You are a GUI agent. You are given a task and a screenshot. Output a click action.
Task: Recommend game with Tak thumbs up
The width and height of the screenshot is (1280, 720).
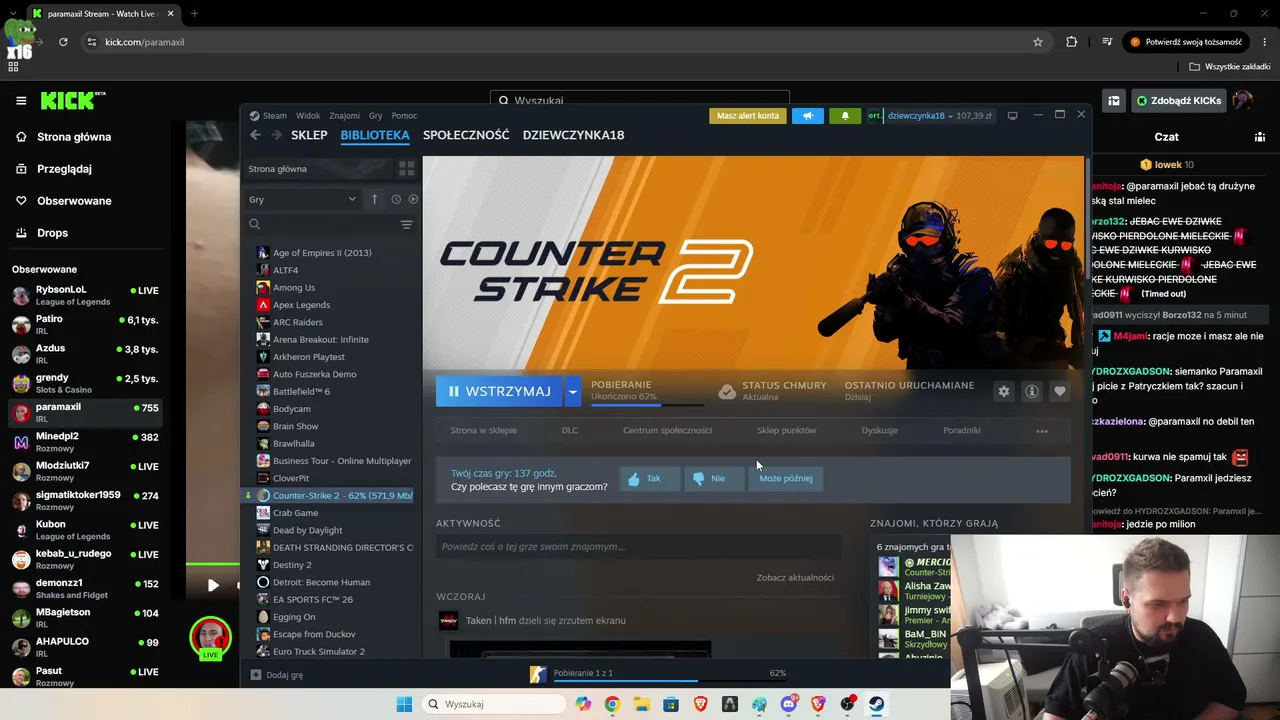point(649,479)
